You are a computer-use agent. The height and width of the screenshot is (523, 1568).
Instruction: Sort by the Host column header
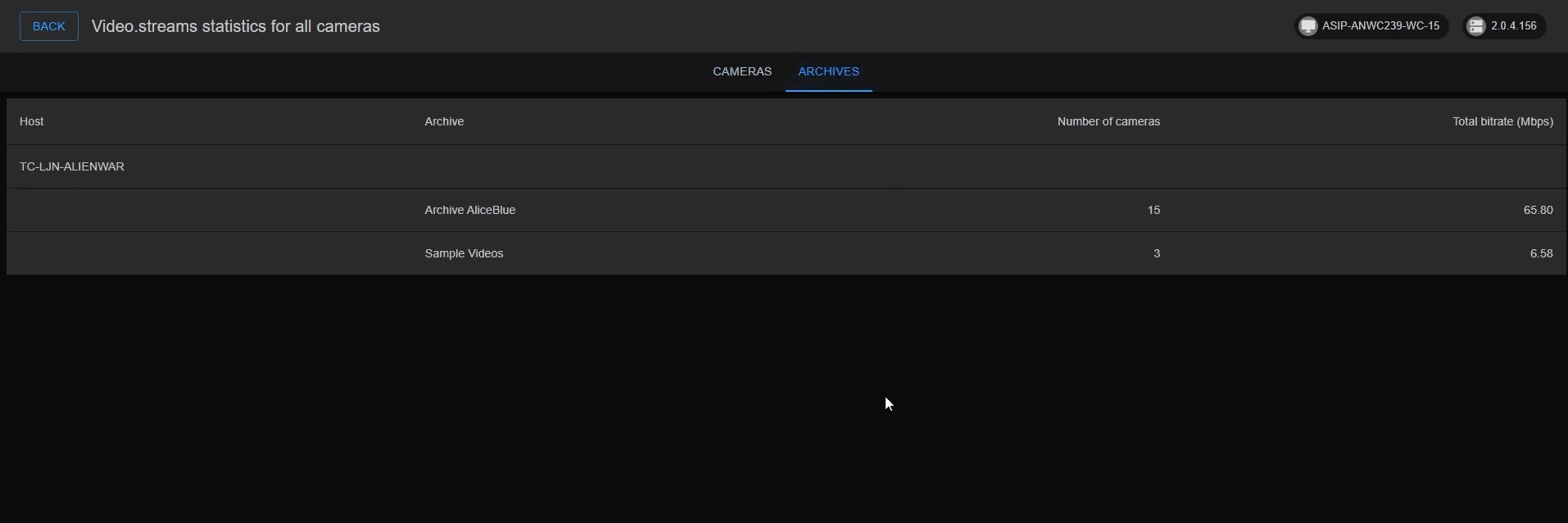coord(31,121)
